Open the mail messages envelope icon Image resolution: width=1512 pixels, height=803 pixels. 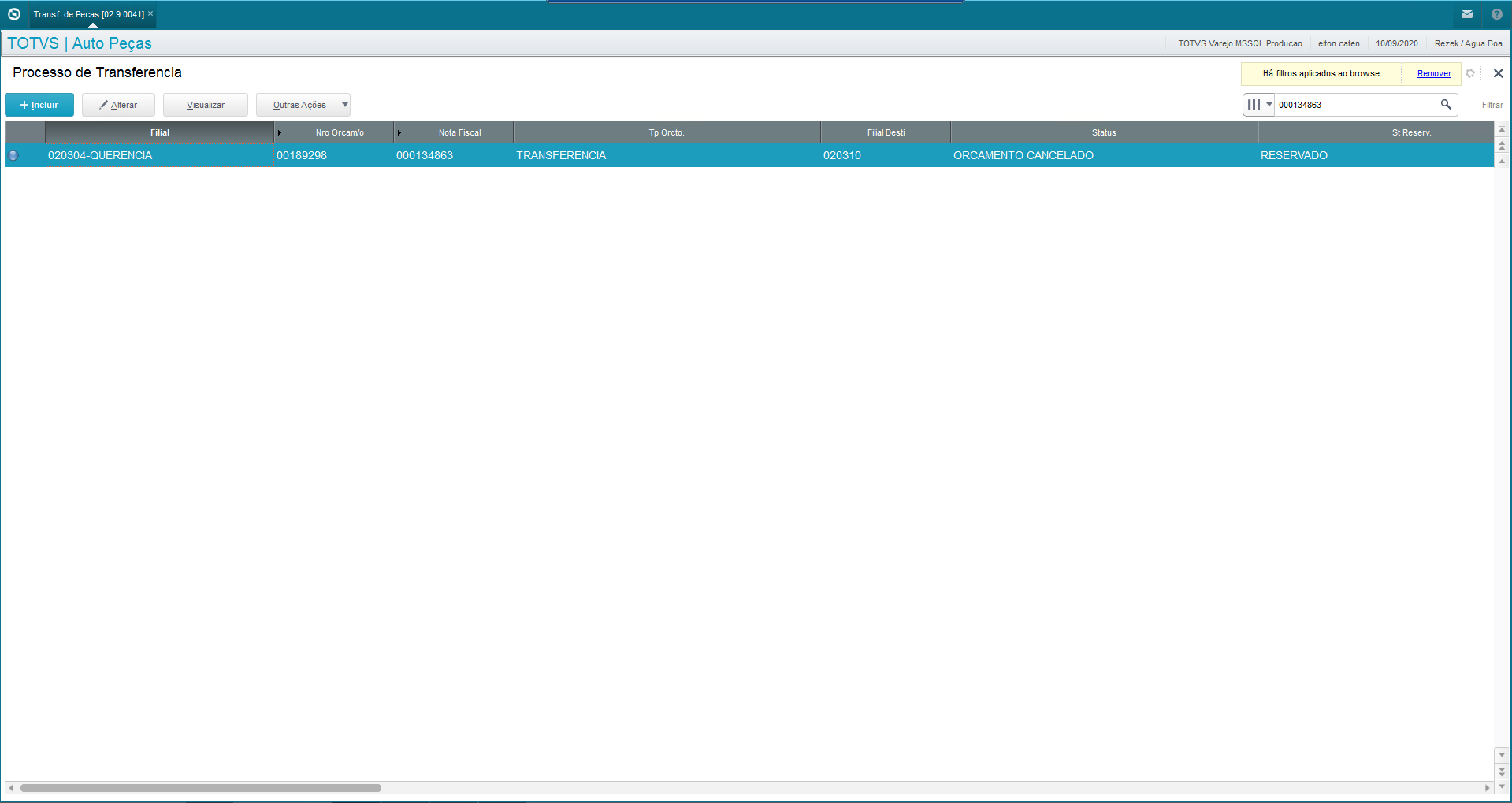pos(1467,14)
